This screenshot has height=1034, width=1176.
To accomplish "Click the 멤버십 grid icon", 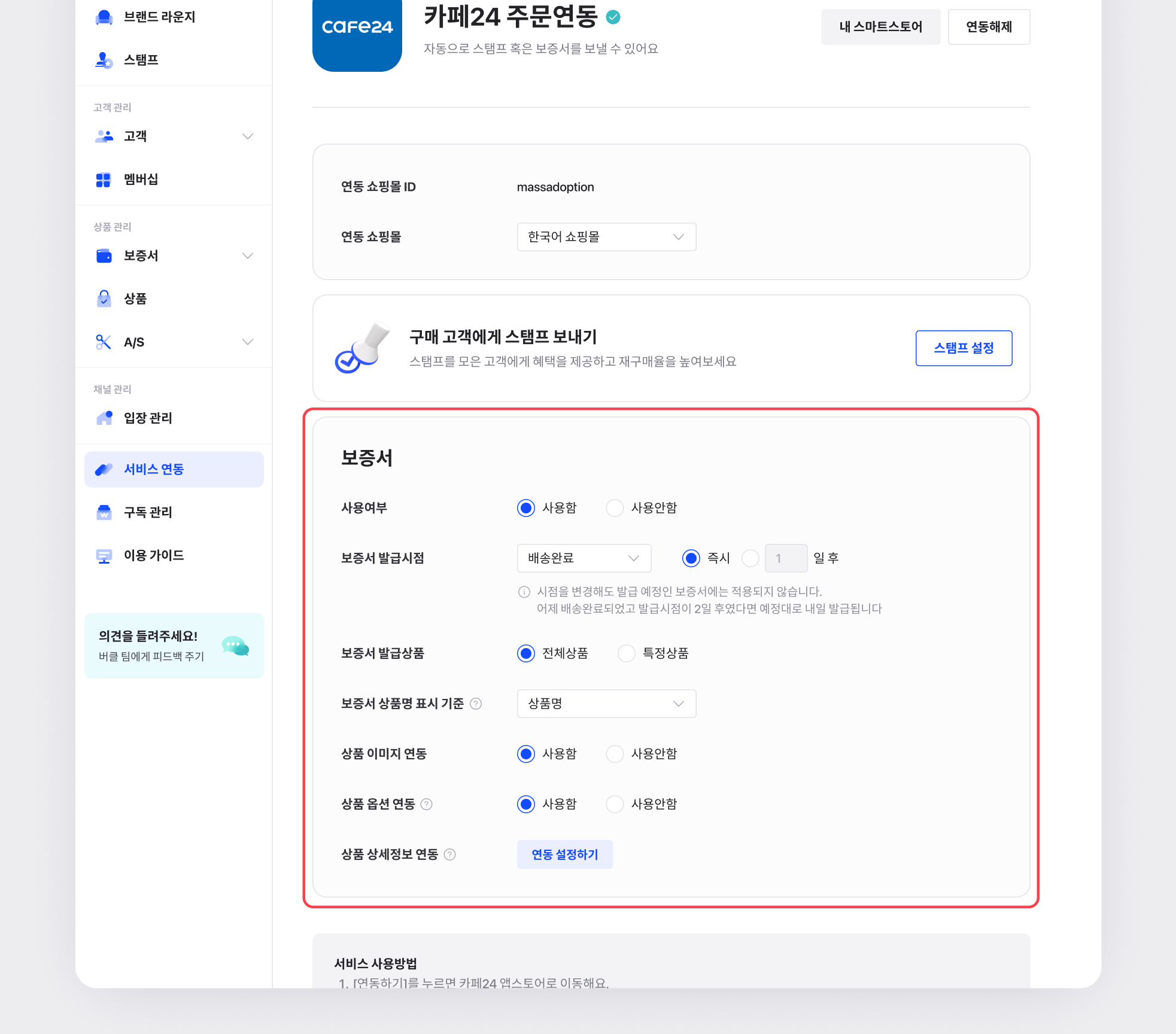I will click(x=104, y=180).
